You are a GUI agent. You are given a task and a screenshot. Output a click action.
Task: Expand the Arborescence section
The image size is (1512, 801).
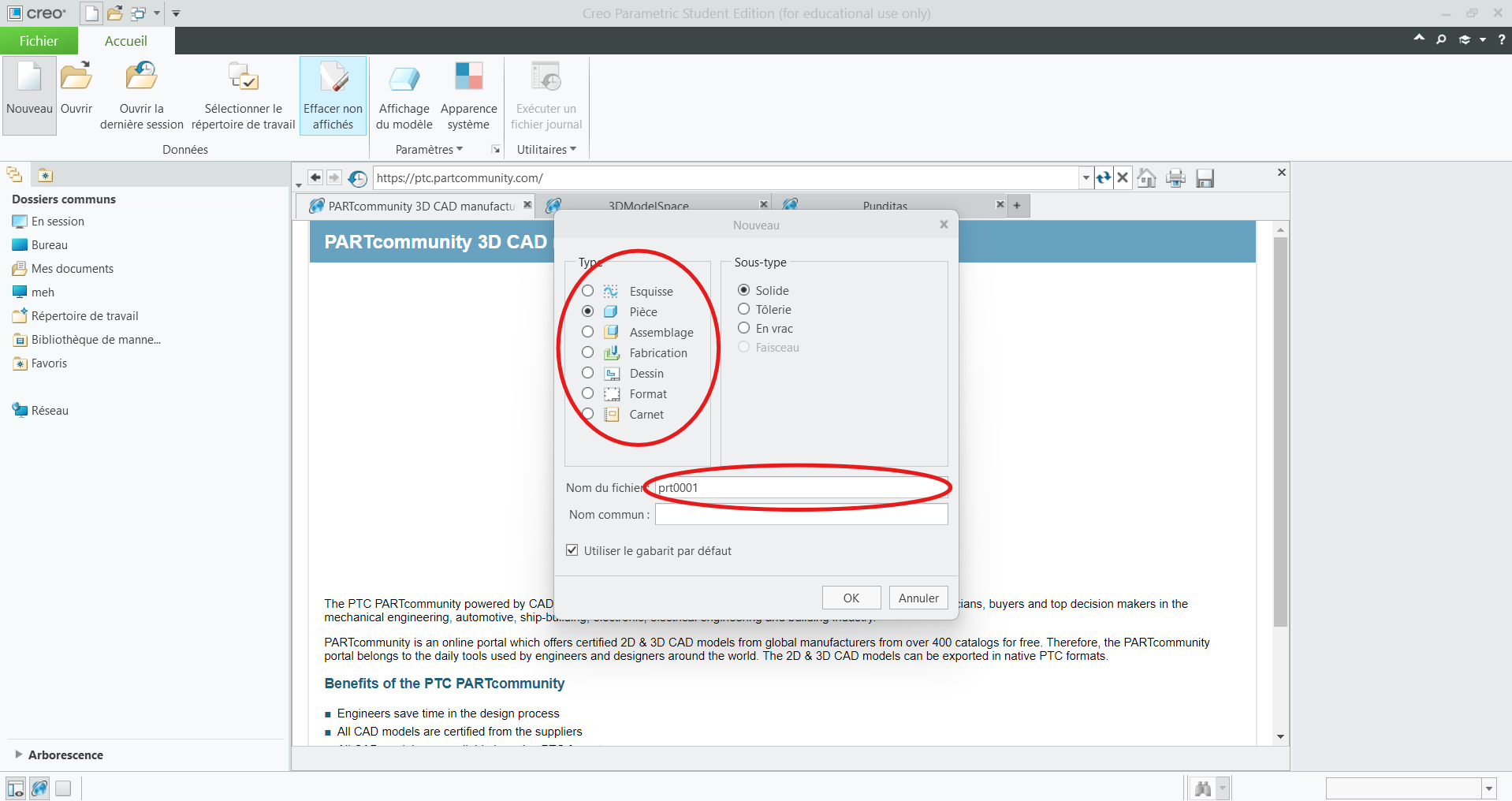(x=18, y=754)
